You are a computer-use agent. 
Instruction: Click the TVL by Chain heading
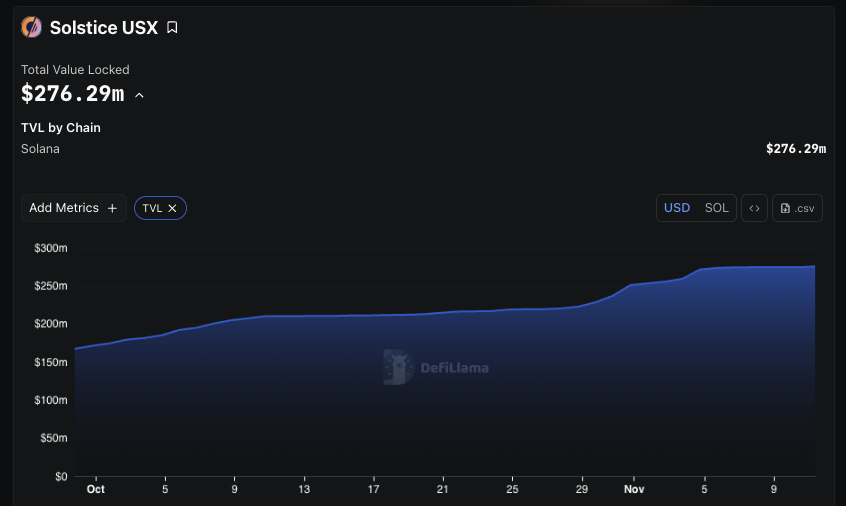[x=61, y=128]
